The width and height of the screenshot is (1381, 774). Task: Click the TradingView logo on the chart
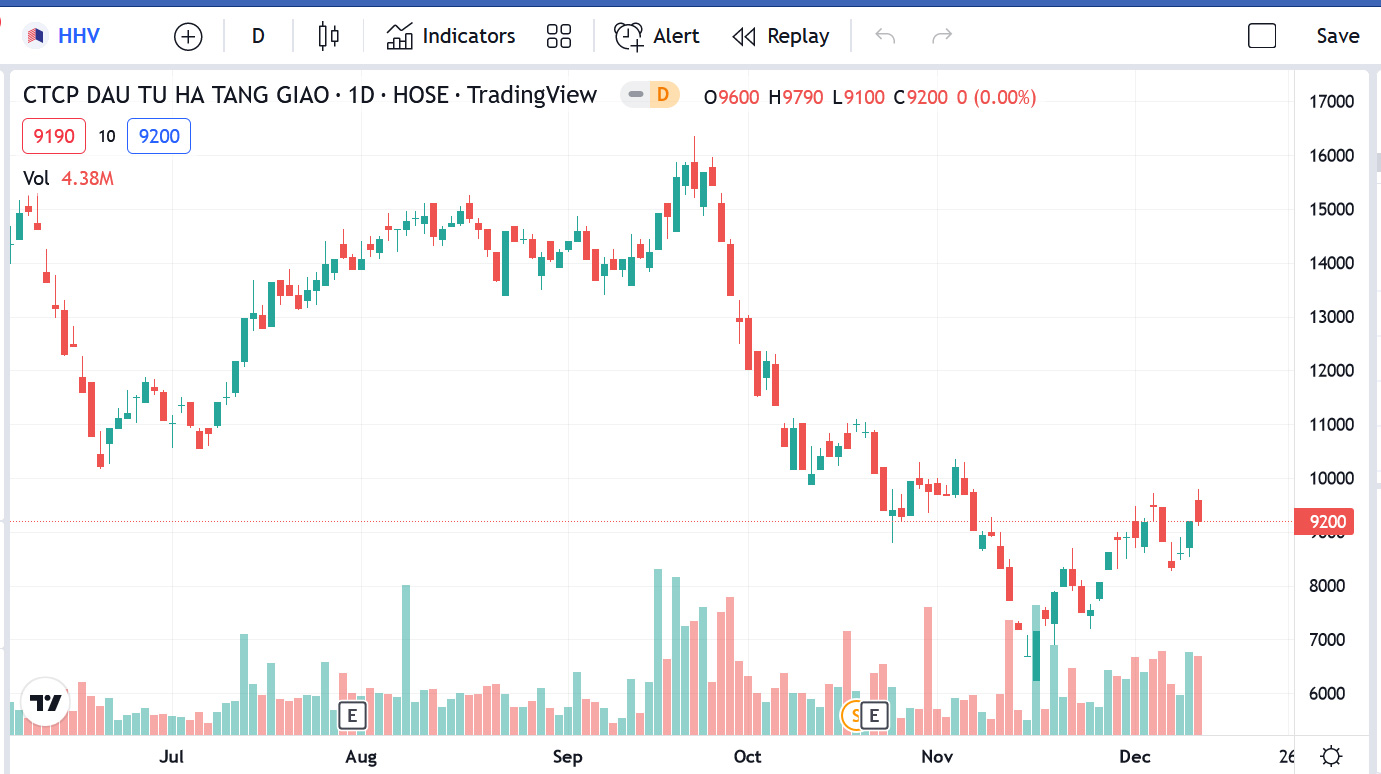click(x=45, y=702)
